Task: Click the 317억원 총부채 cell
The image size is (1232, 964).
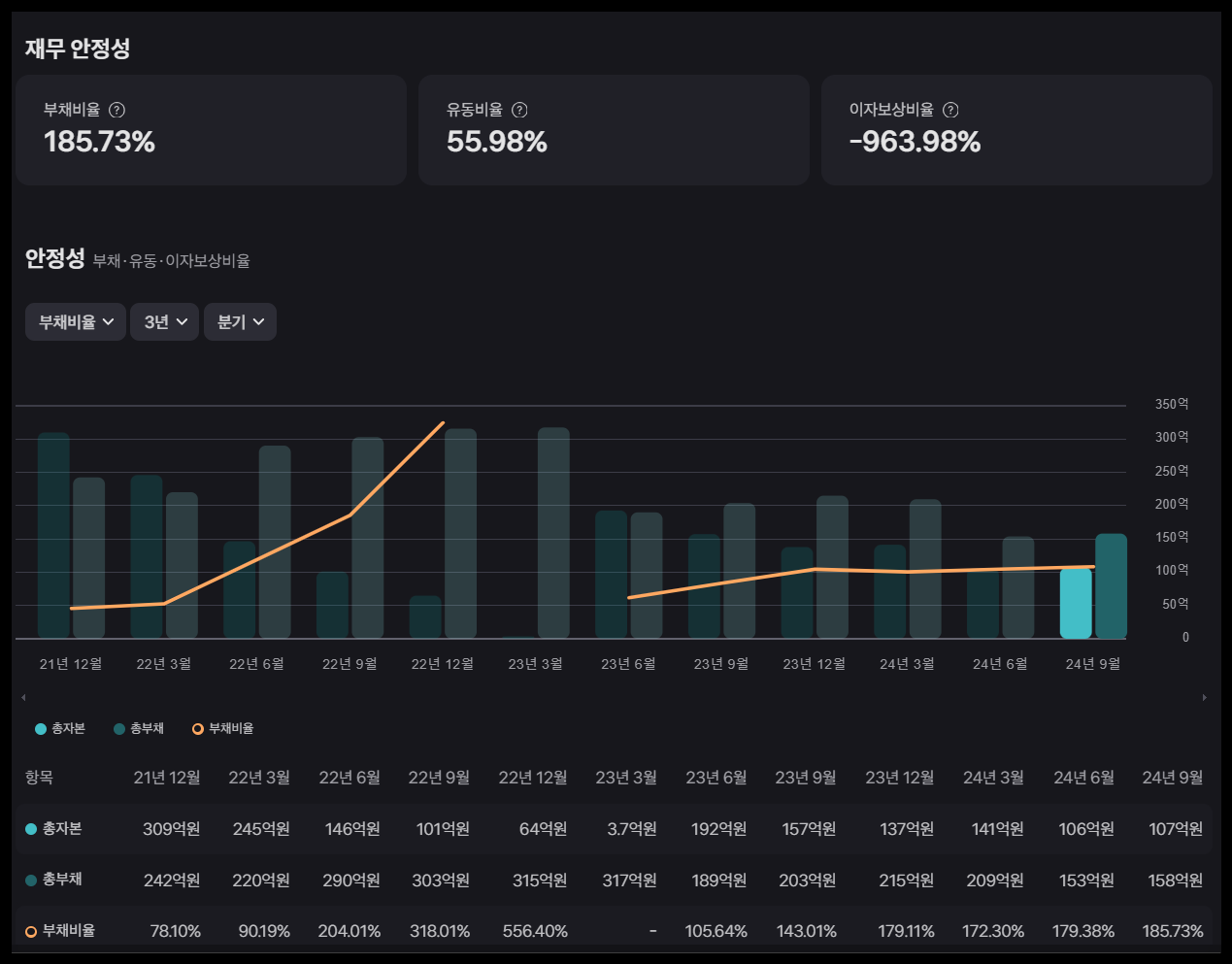Action: tap(629, 881)
